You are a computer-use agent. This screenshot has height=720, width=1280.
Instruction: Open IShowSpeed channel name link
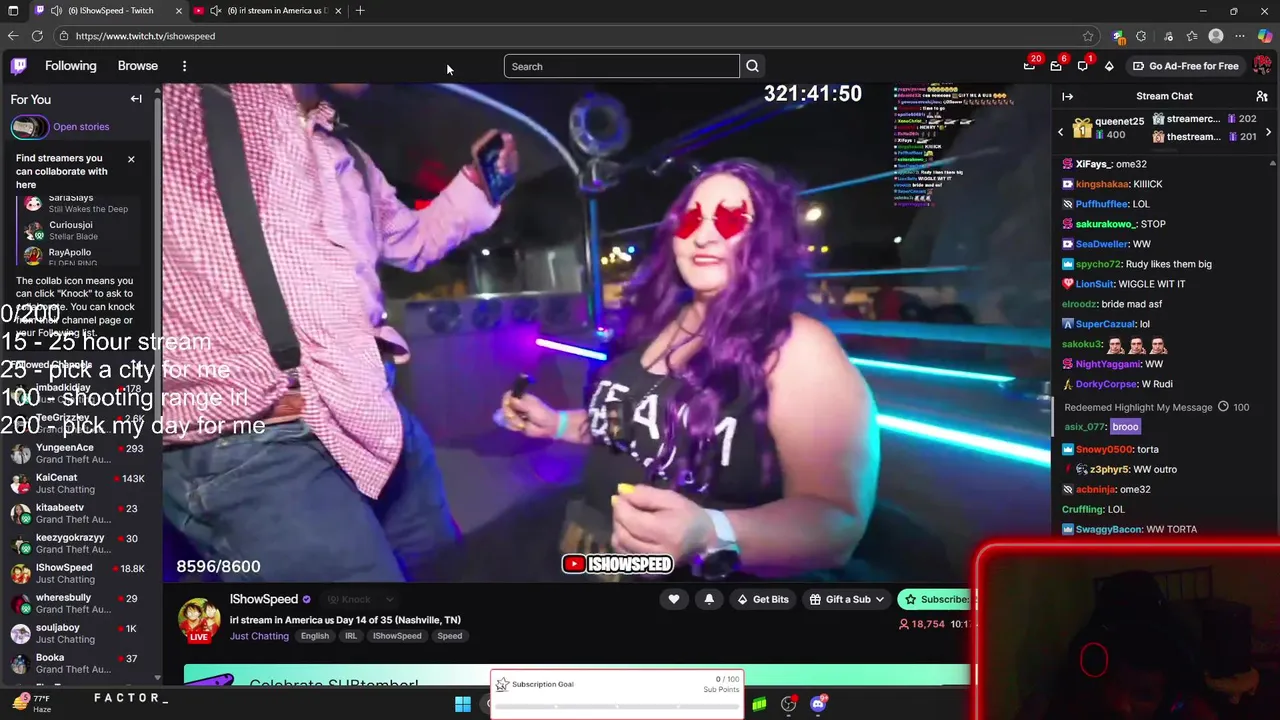264,599
